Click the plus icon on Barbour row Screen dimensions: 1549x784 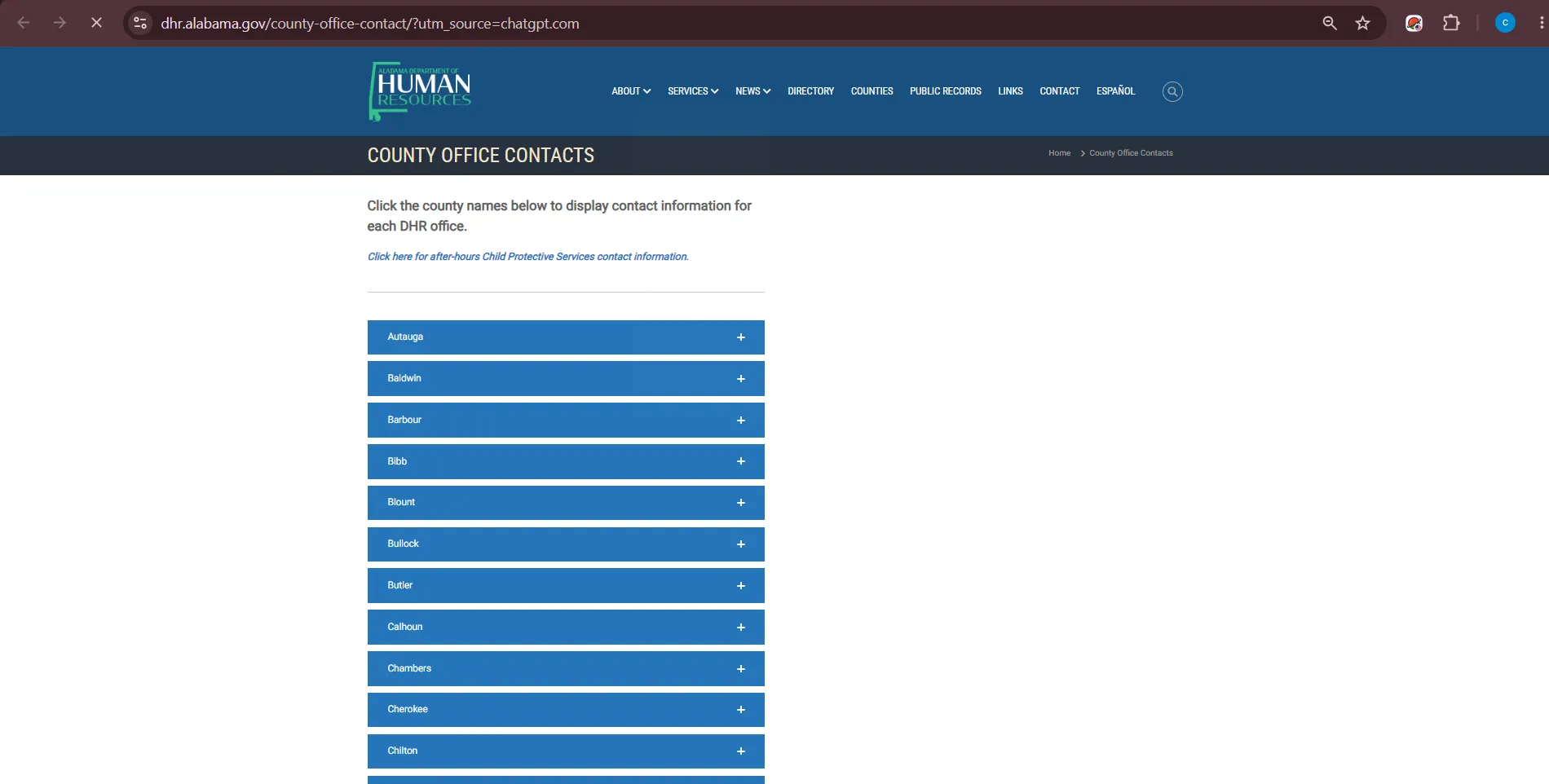pos(741,421)
